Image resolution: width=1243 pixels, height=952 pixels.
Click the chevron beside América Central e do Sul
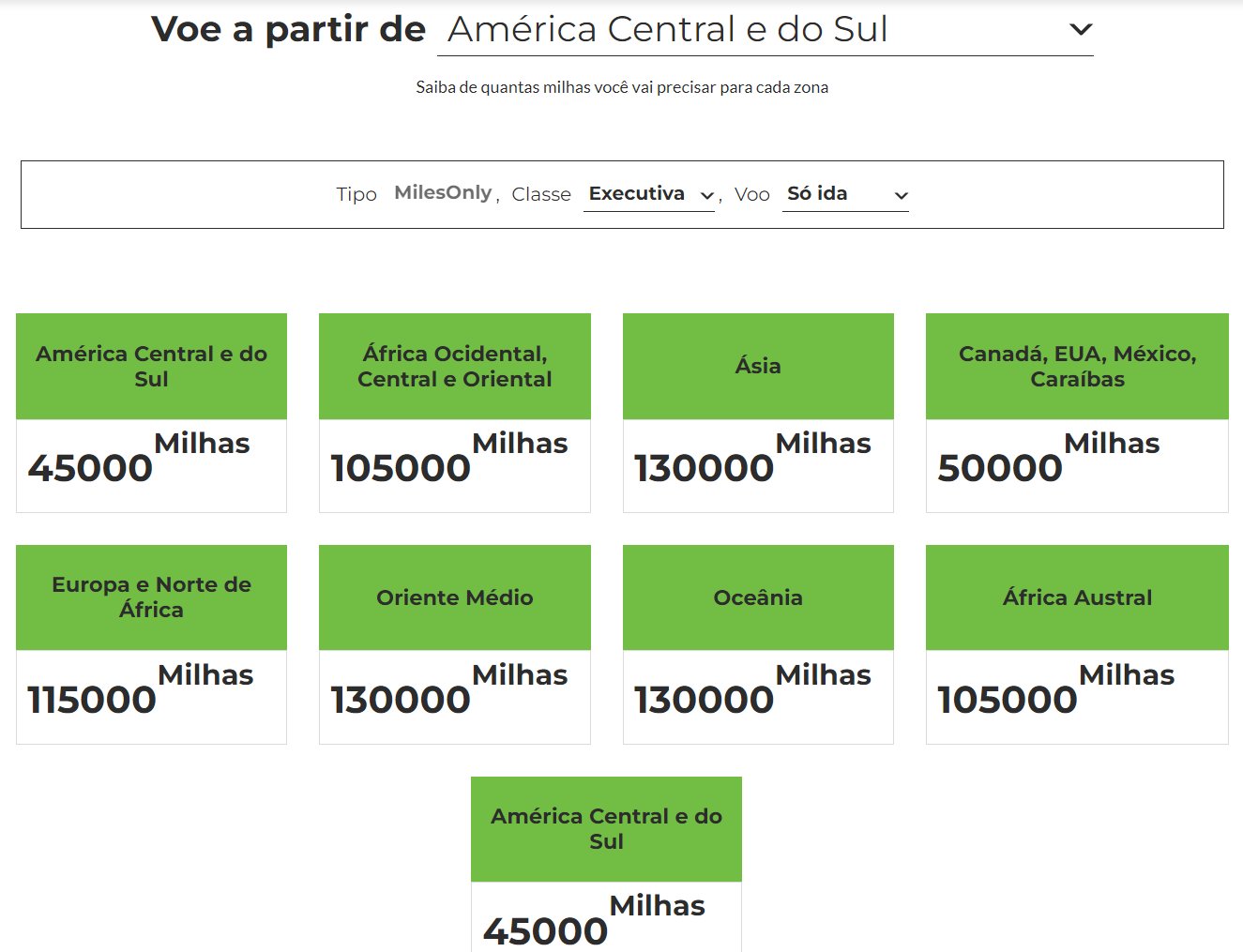1081,30
